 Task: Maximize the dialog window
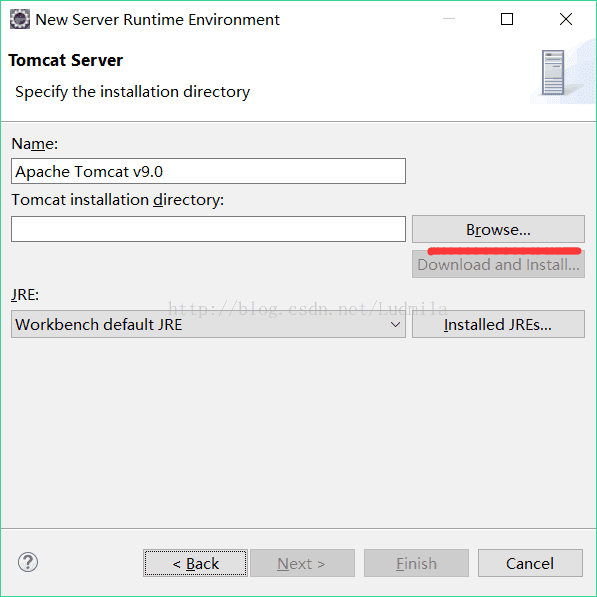click(x=507, y=19)
